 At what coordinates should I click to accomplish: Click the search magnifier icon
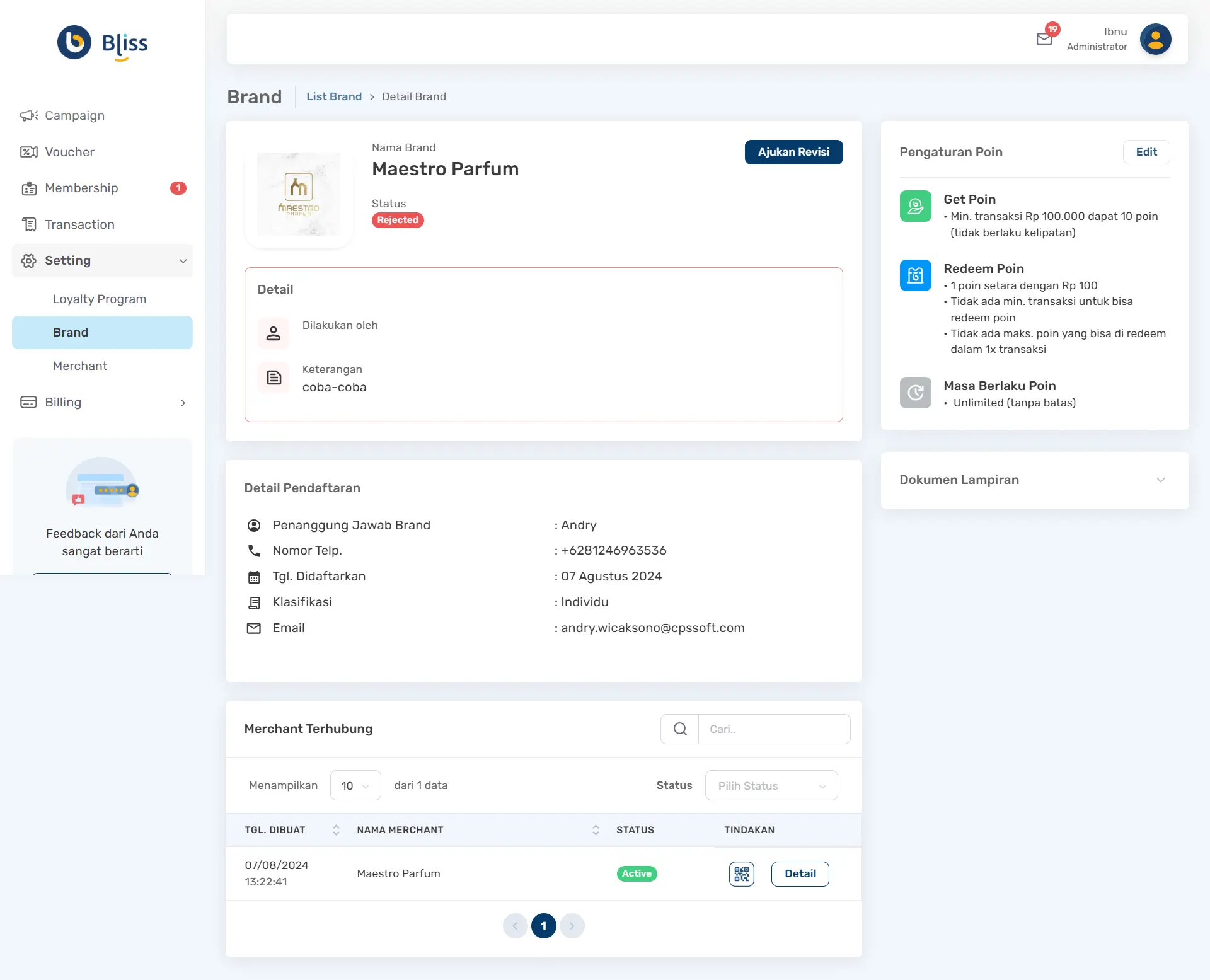coord(680,729)
